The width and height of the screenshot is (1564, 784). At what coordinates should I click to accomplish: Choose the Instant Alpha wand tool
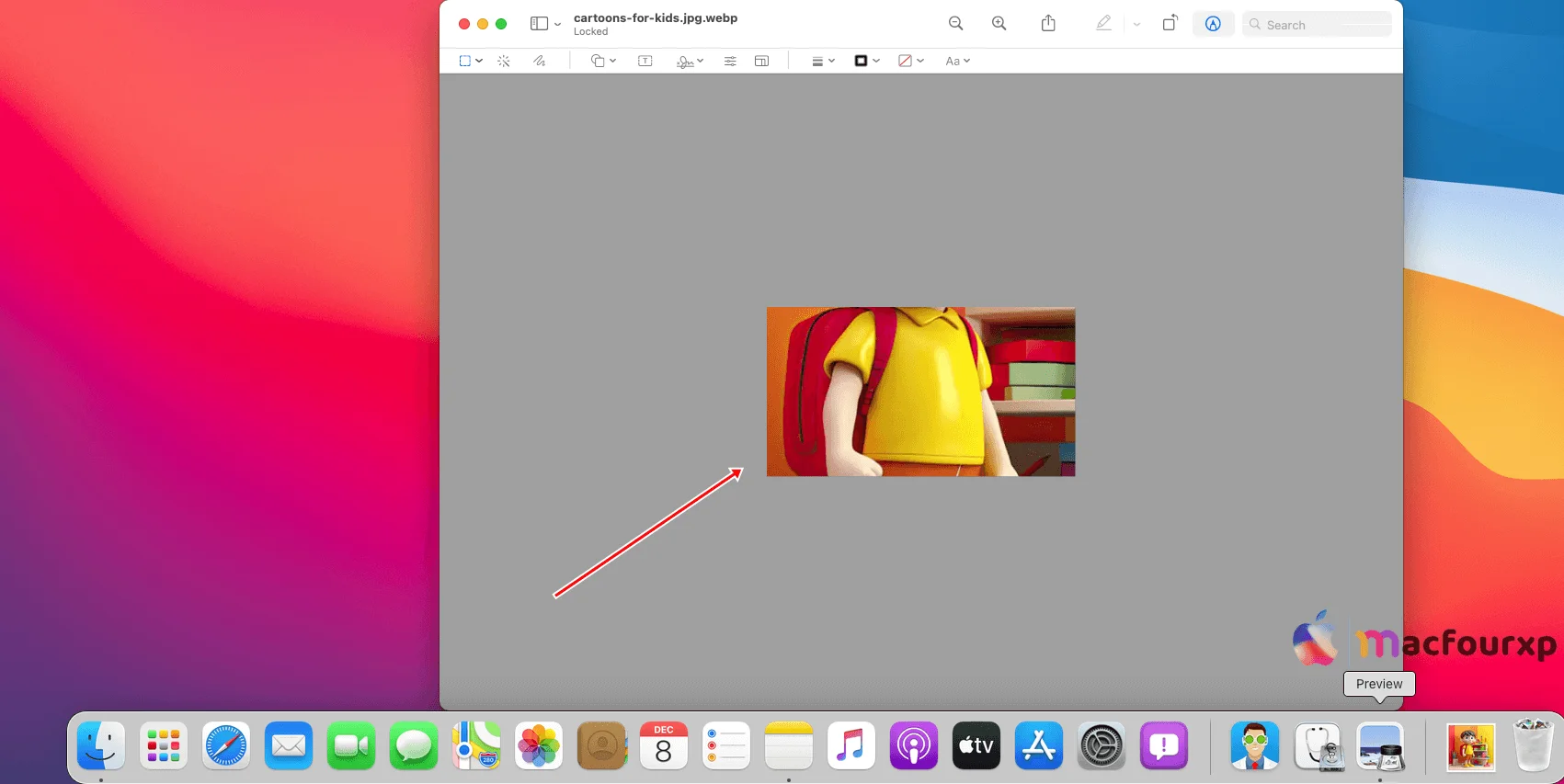coord(504,61)
